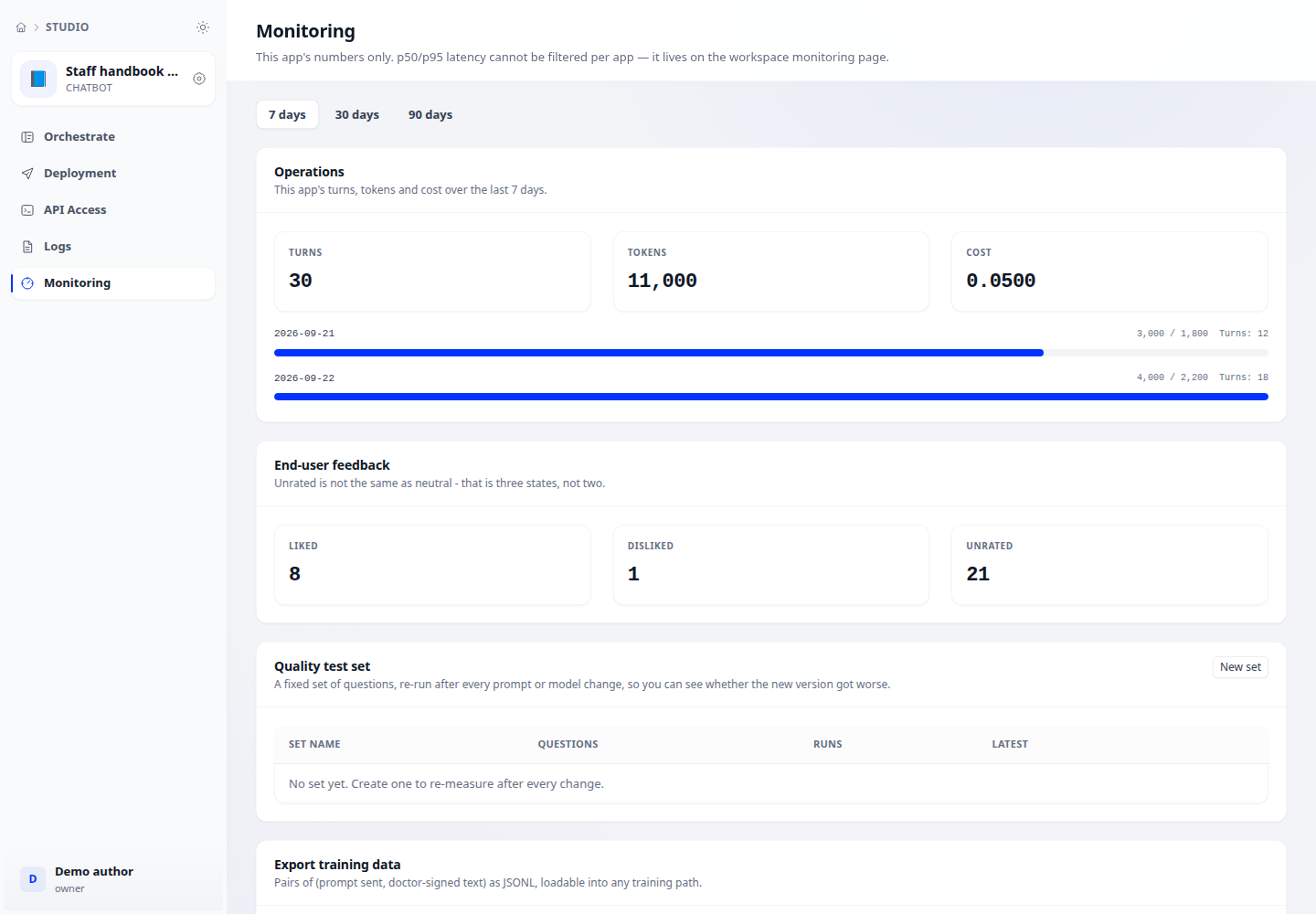This screenshot has height=914, width=1316.
Task: Open app settings gear next to Staff handbook
Action: coord(199,79)
